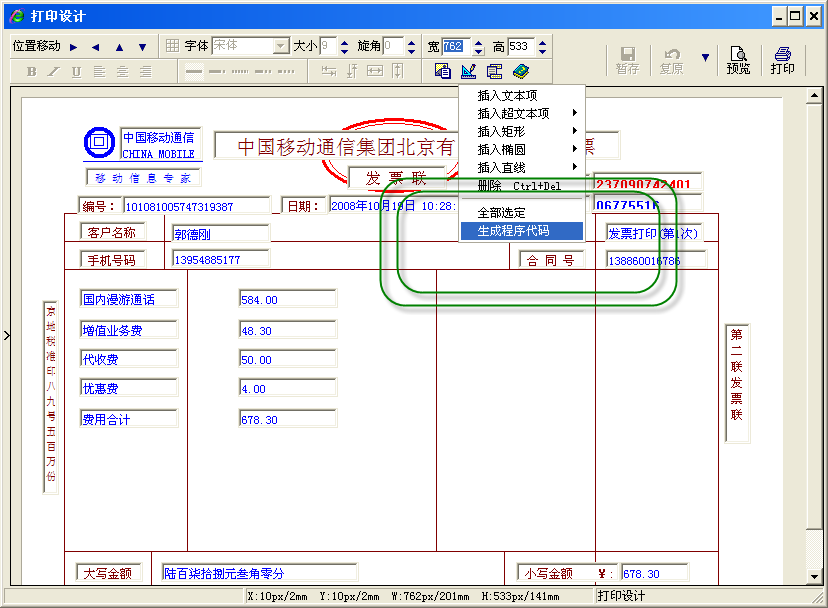Select the solid line style
Screen dimensions: 828x608
coord(194,71)
